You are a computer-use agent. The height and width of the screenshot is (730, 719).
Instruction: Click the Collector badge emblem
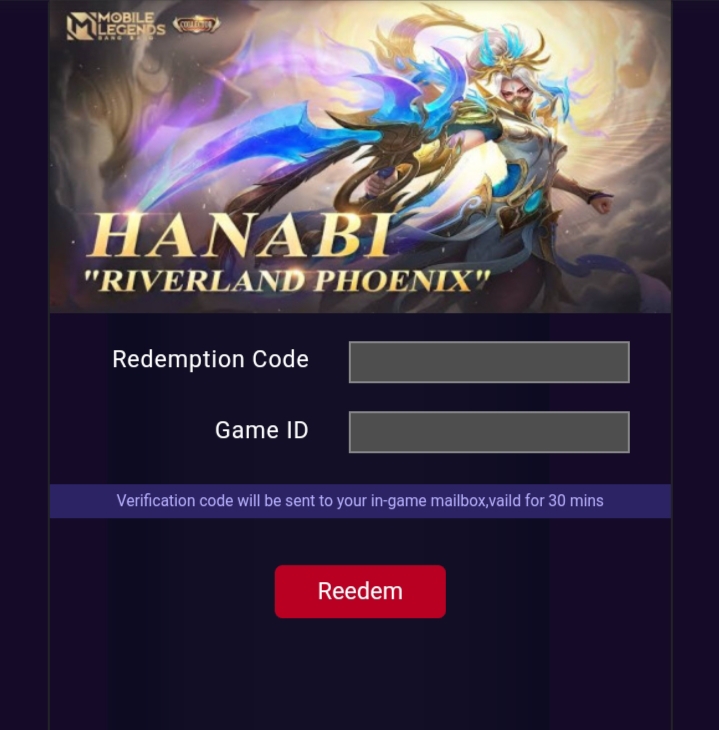(196, 24)
